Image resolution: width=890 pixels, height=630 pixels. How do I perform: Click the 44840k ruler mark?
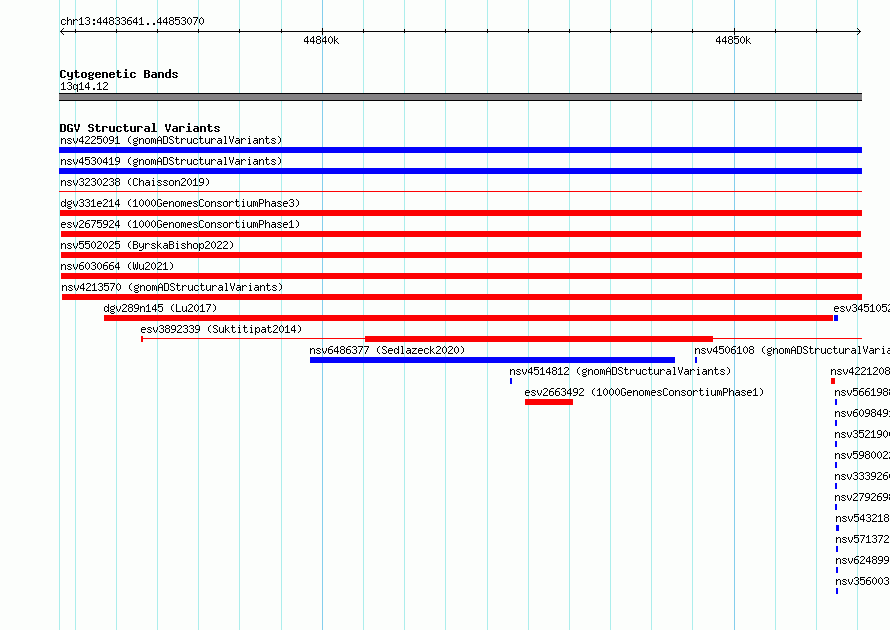coord(321,40)
